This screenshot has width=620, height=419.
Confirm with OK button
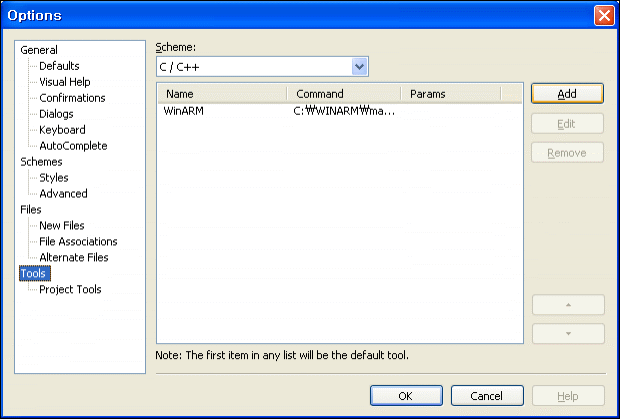point(406,396)
